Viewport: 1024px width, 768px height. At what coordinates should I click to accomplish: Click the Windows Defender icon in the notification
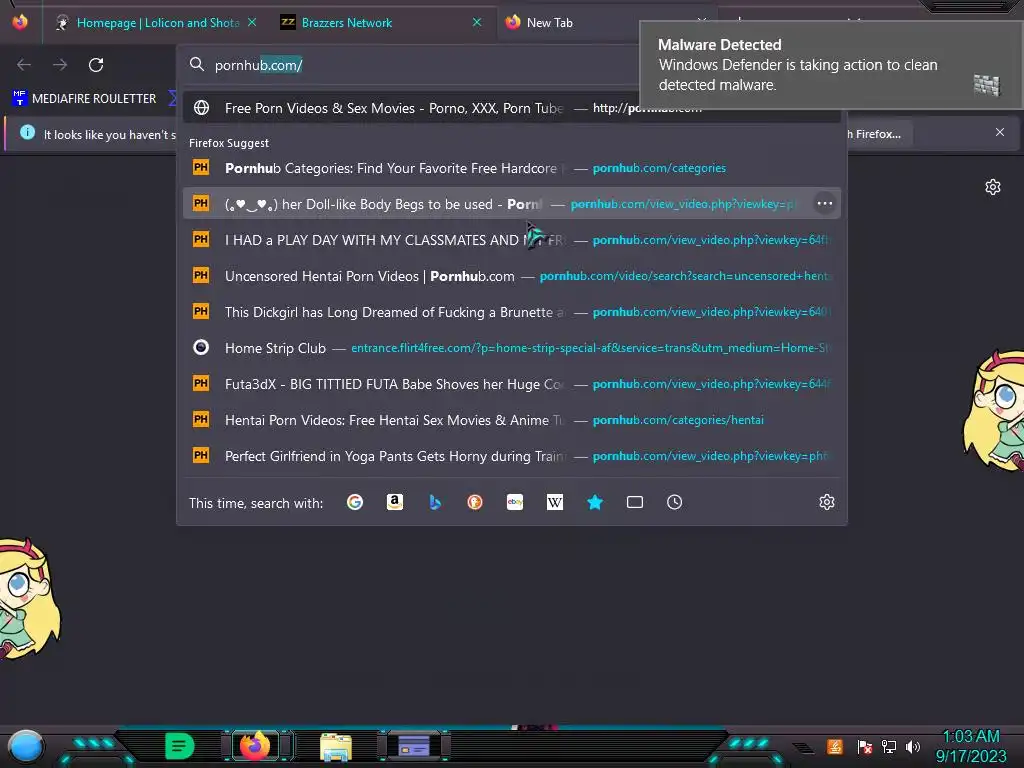pyautogui.click(x=986, y=85)
